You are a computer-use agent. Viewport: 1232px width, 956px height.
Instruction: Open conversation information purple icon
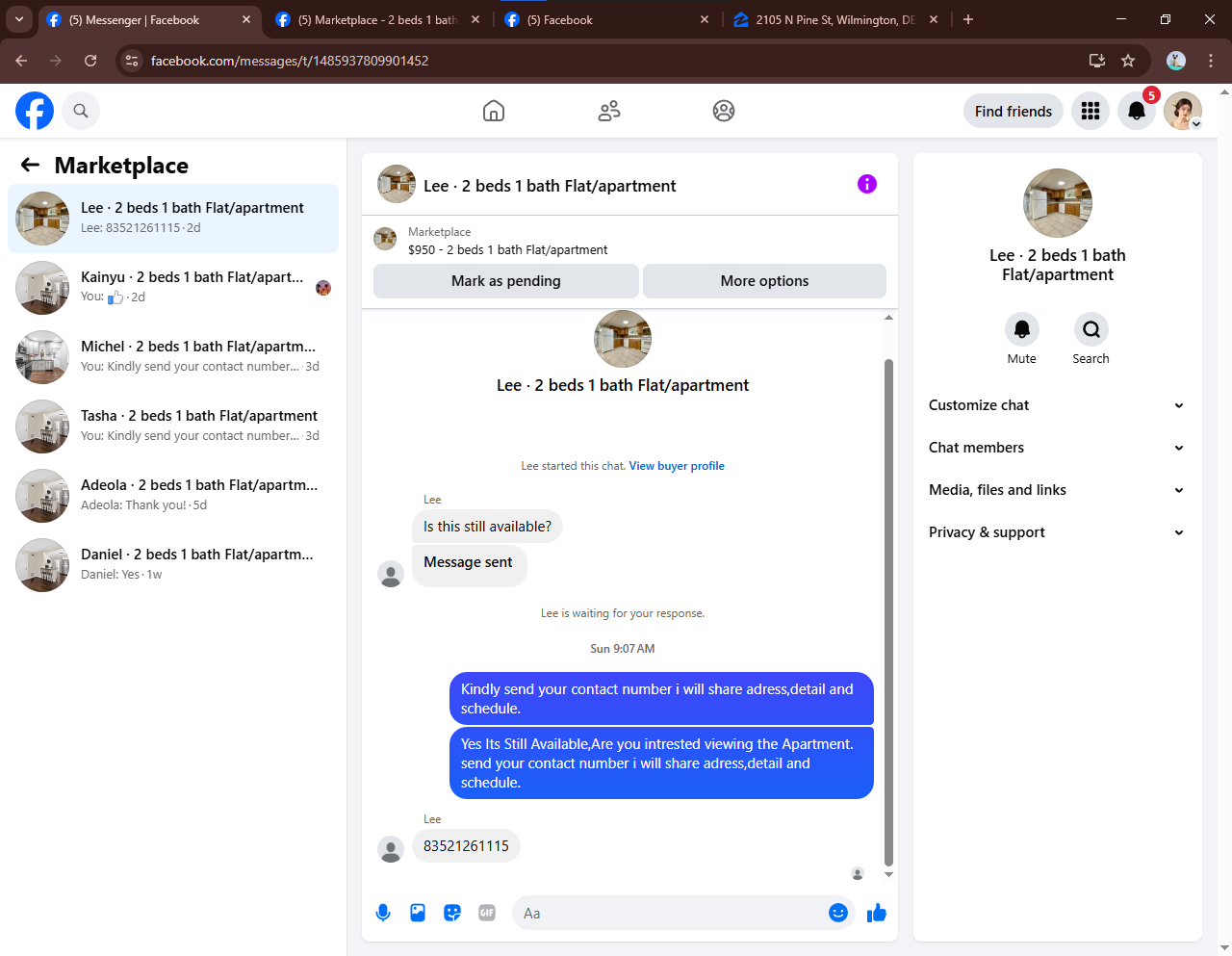click(x=867, y=184)
